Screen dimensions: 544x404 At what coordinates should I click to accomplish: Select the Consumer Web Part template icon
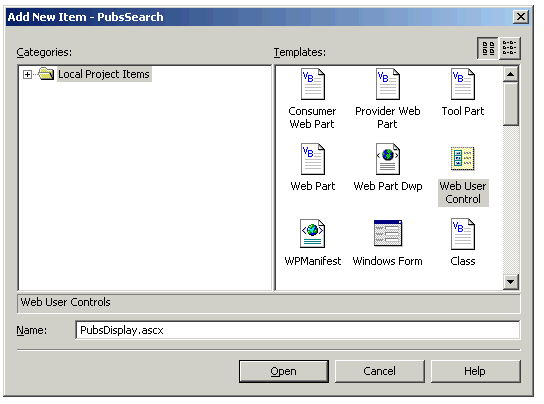(313, 84)
